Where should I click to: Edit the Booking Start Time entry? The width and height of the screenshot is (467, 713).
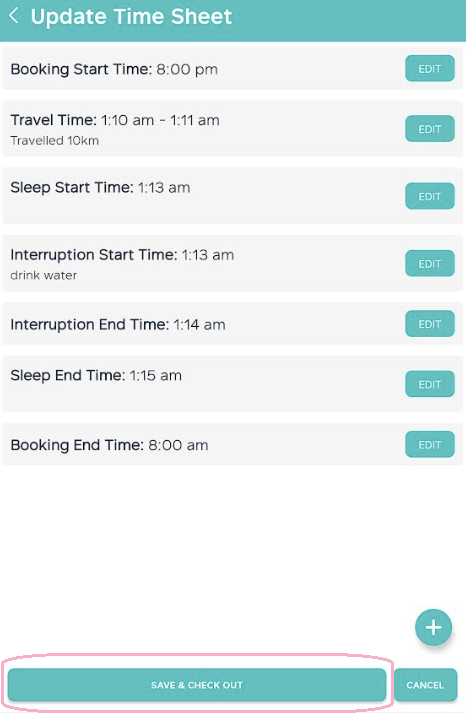tap(430, 69)
